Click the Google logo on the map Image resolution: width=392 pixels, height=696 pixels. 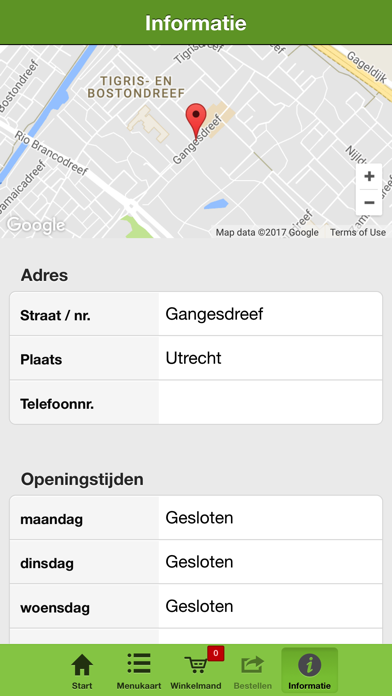tap(36, 225)
